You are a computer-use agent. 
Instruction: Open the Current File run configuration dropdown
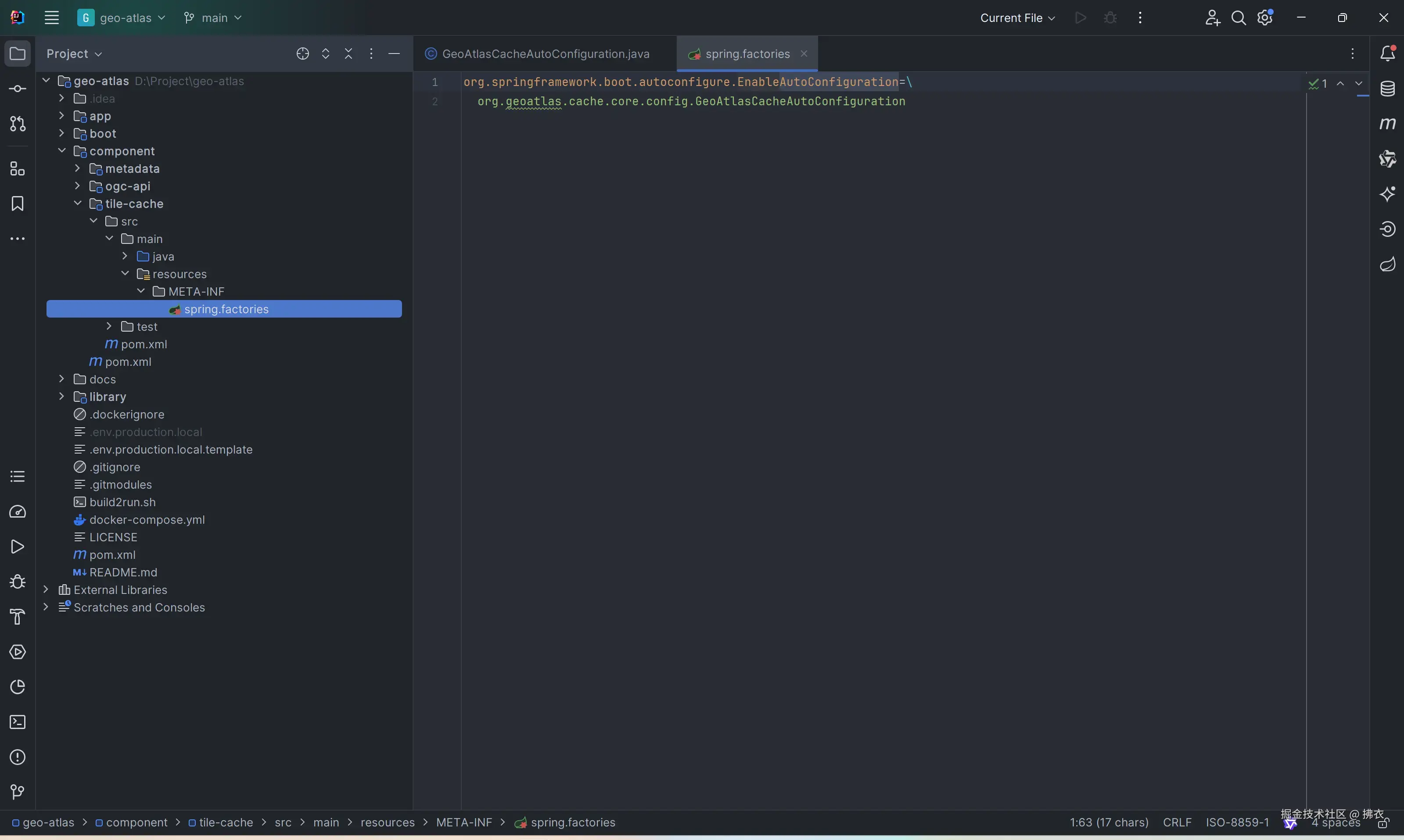[x=1017, y=18]
